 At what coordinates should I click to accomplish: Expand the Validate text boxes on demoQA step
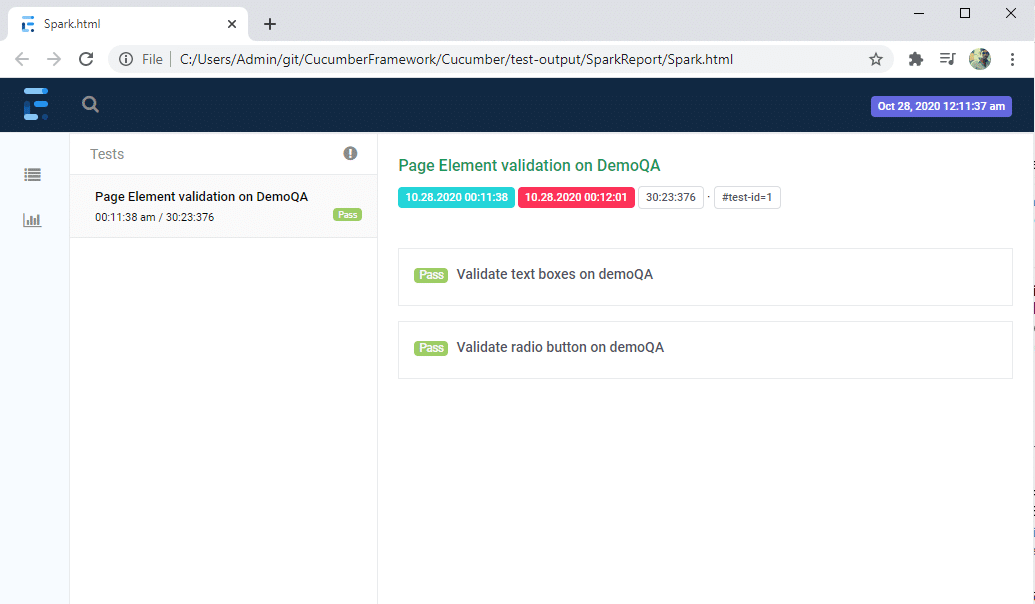[x=553, y=274]
